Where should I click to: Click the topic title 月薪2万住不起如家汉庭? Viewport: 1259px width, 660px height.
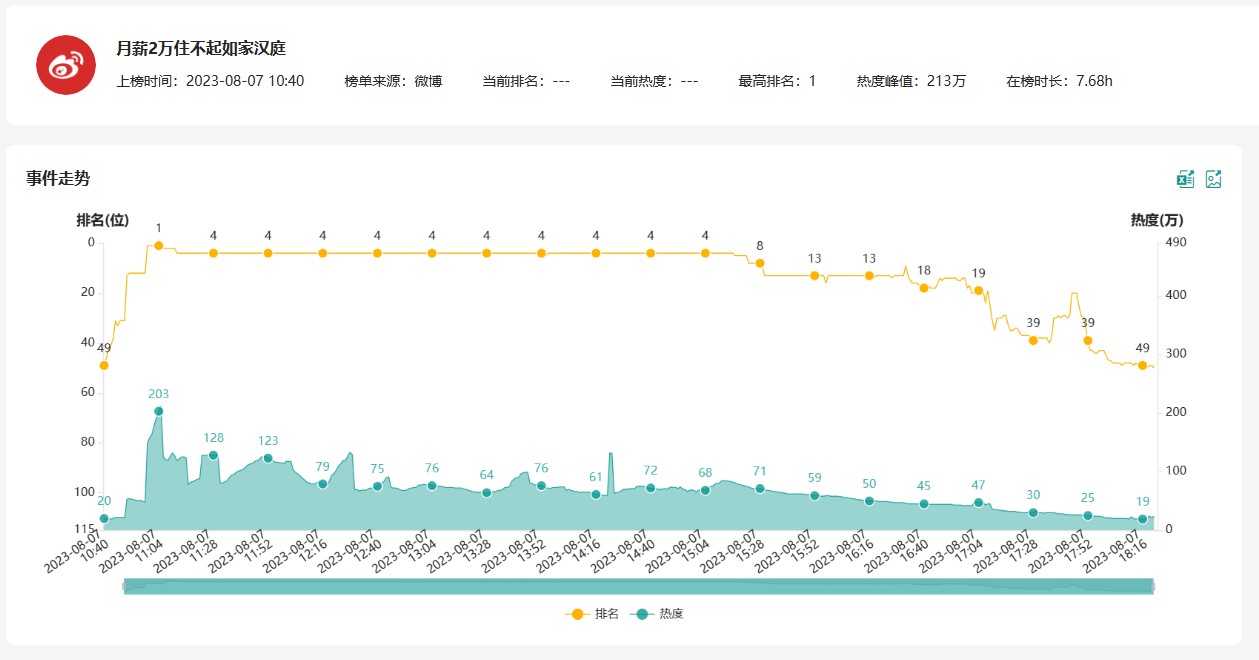click(201, 49)
